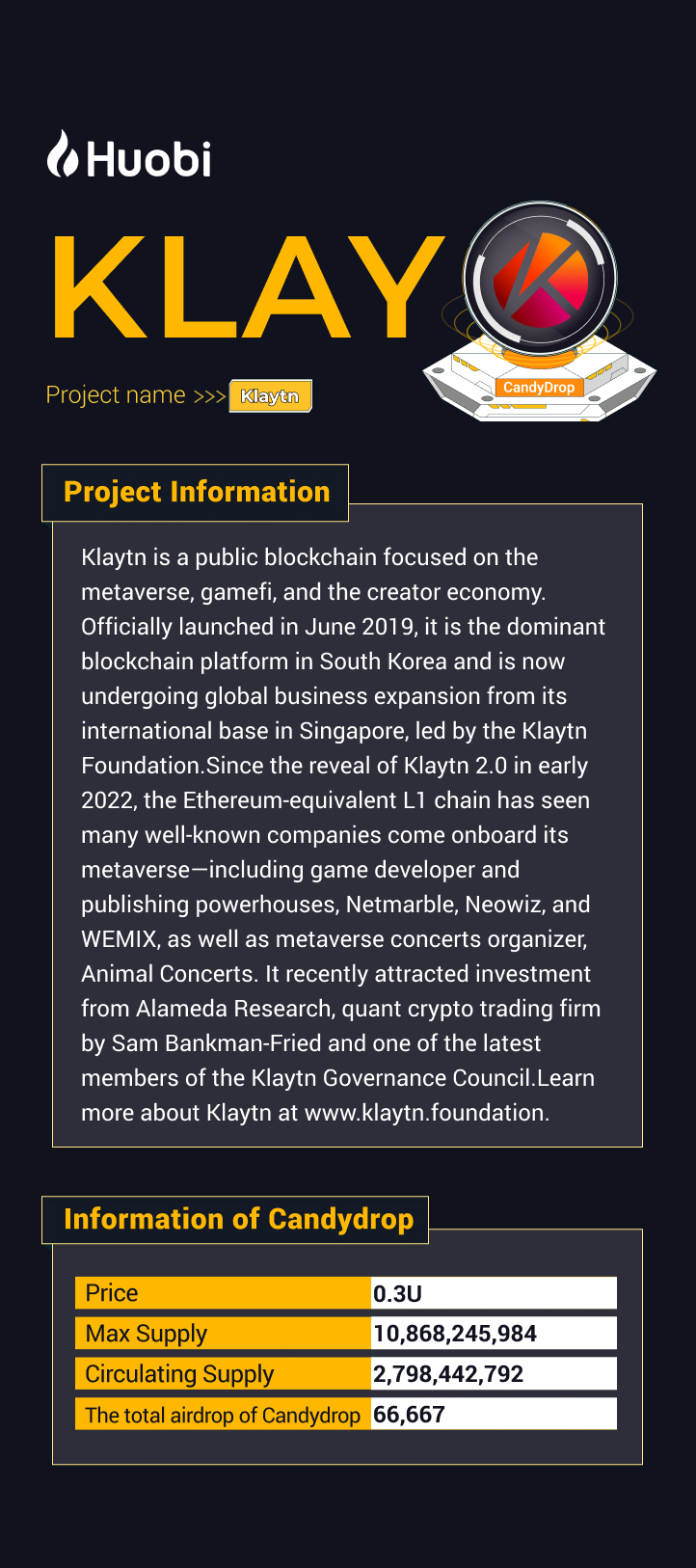Click the Klaytn coin logo orb
The width and height of the screenshot is (696, 1568).
click(x=540, y=276)
